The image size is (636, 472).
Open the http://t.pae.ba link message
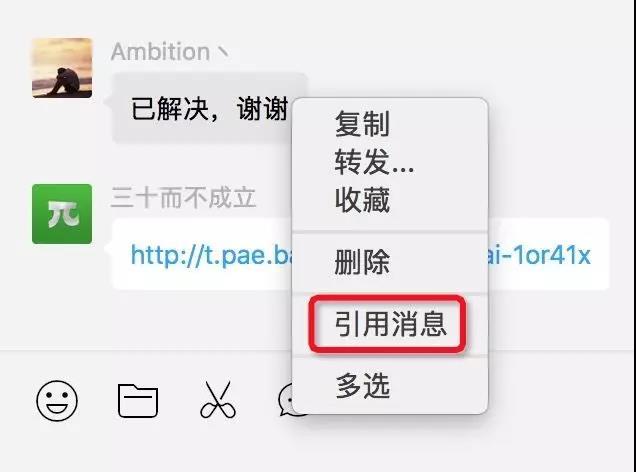pyautogui.click(x=211, y=255)
